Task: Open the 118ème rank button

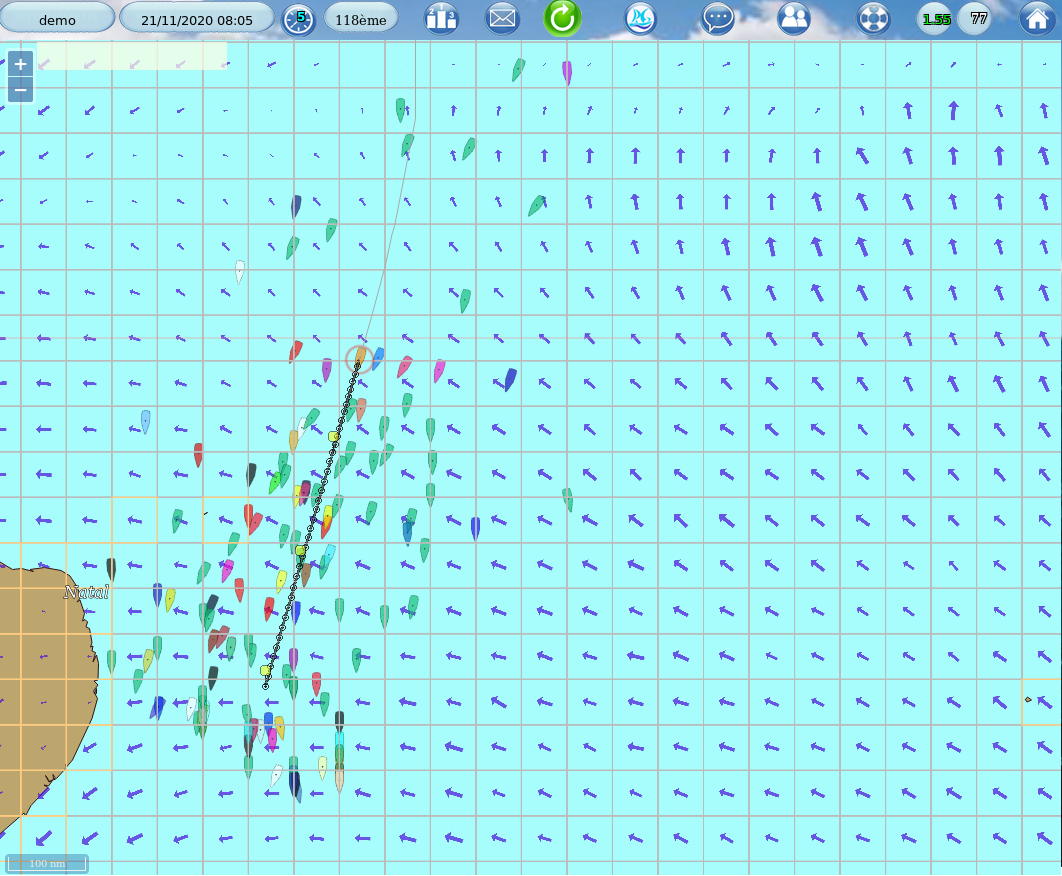Action: 360,19
